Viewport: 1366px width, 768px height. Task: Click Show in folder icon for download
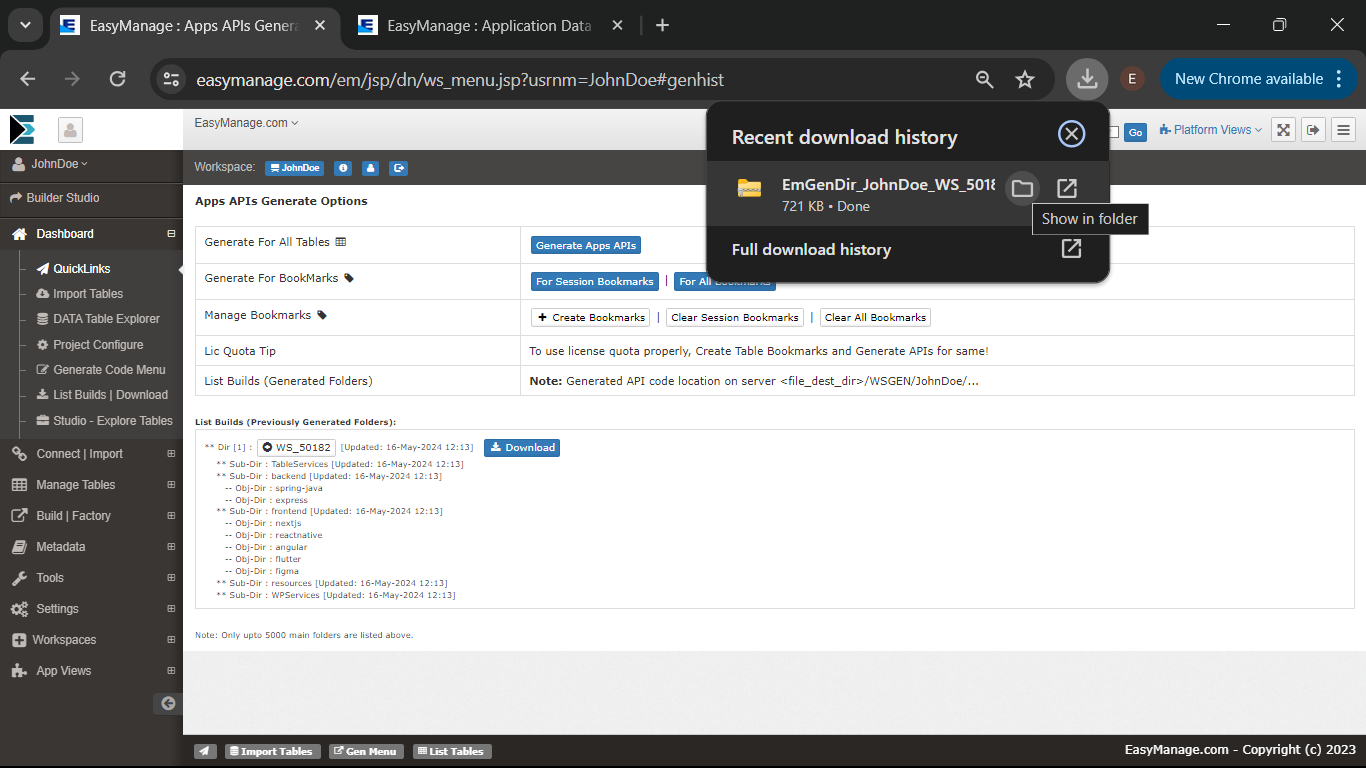(1021, 188)
